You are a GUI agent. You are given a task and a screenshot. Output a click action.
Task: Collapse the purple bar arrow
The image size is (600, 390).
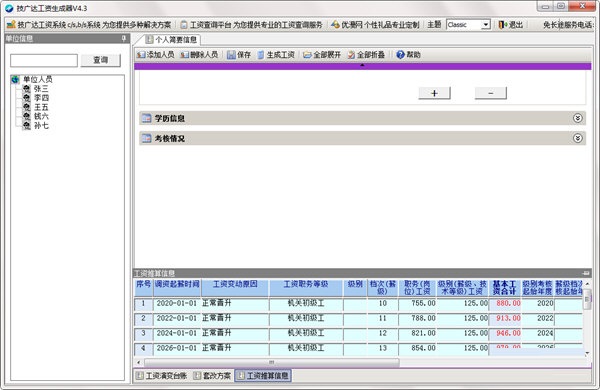362,65
